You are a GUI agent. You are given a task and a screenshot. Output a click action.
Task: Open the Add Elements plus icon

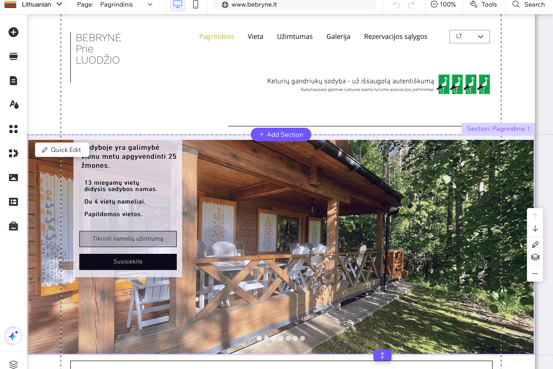tap(13, 32)
